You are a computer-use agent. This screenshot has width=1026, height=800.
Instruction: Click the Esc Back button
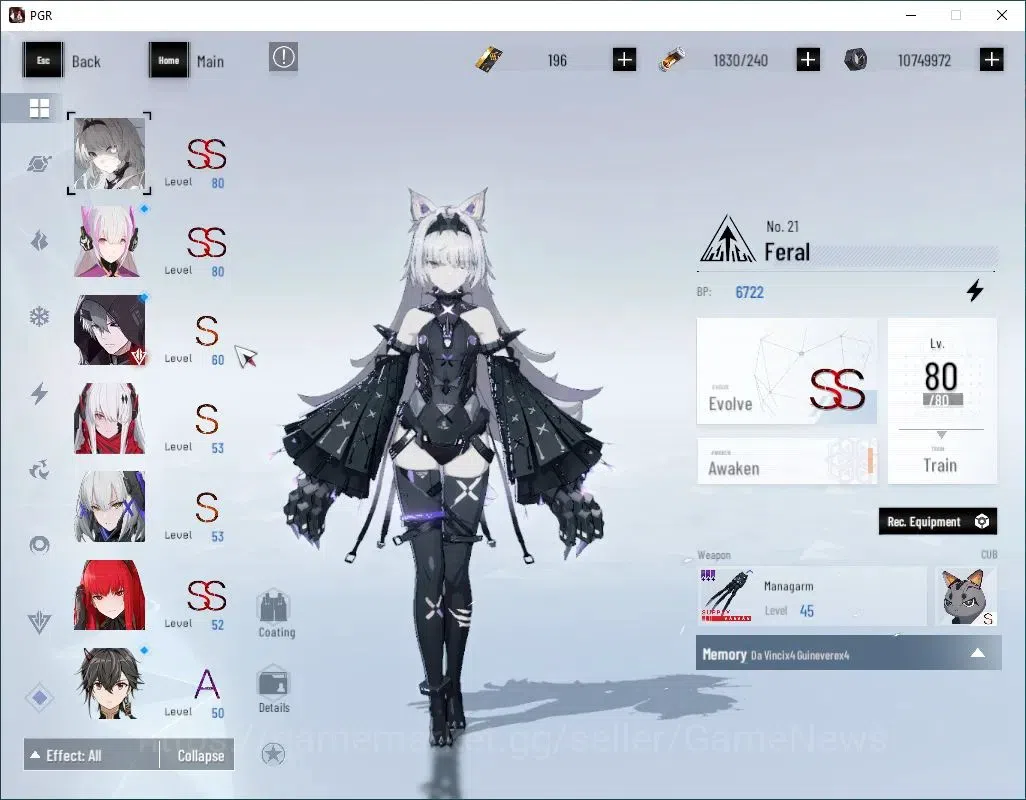coord(62,60)
